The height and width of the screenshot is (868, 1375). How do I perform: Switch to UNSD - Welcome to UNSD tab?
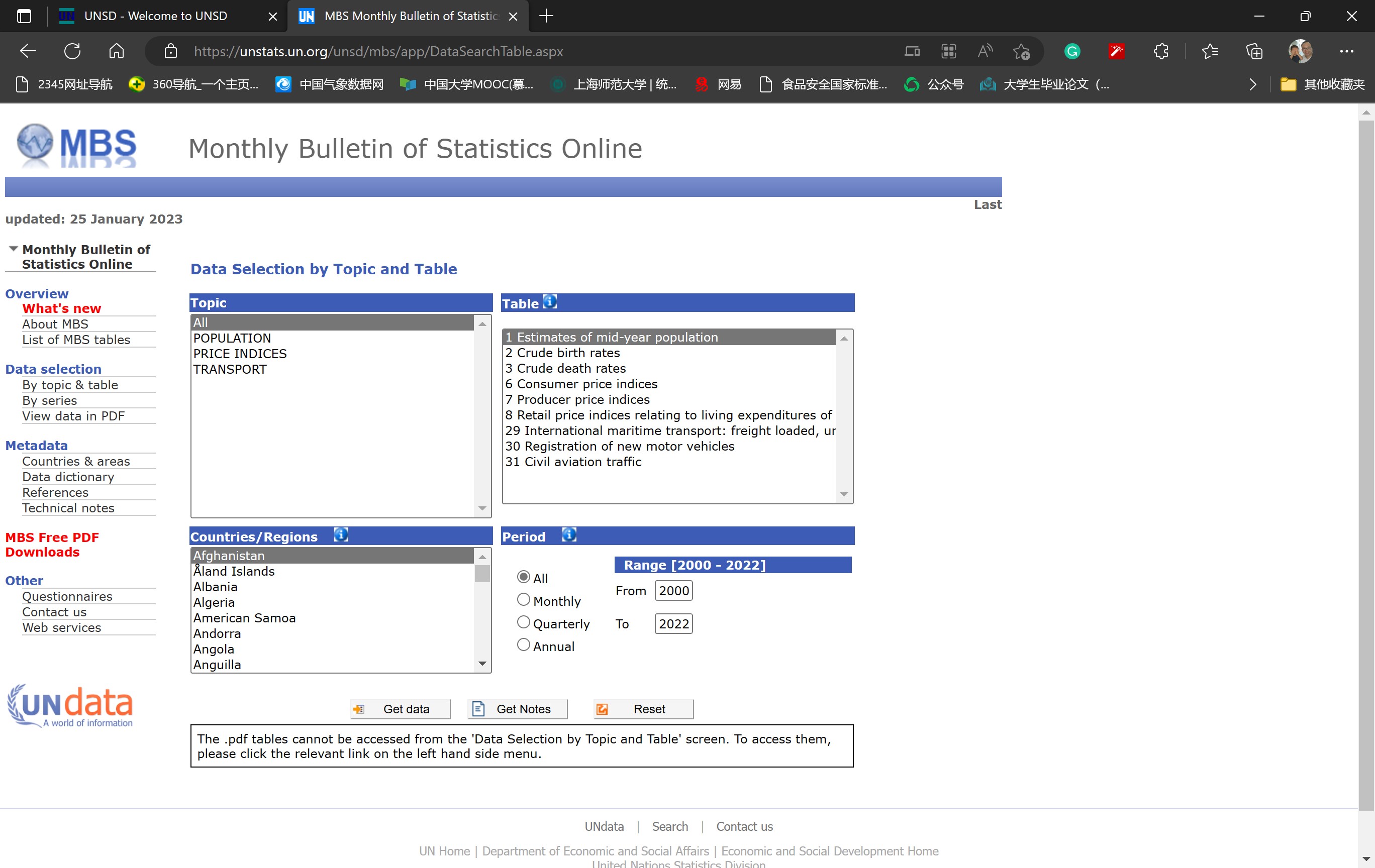coord(155,16)
